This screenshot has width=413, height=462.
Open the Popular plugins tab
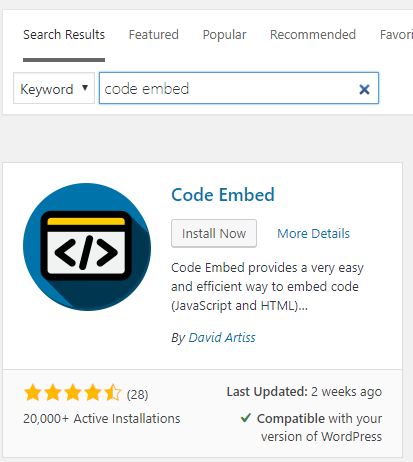click(224, 35)
